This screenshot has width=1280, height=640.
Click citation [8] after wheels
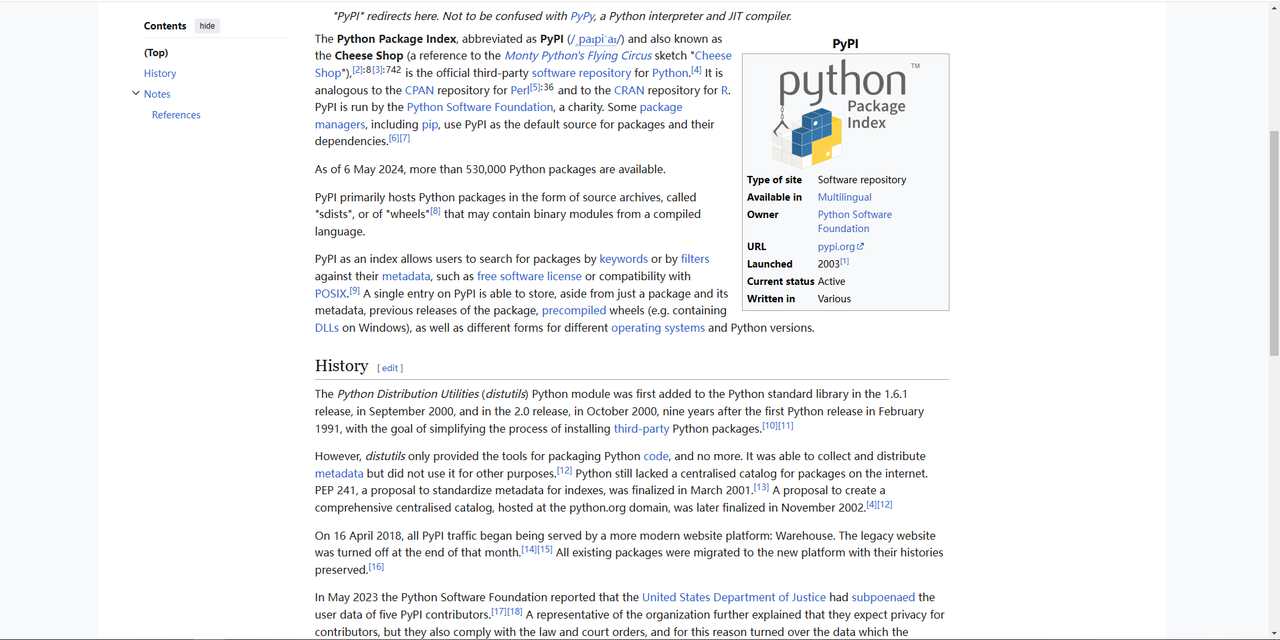click(x=435, y=210)
